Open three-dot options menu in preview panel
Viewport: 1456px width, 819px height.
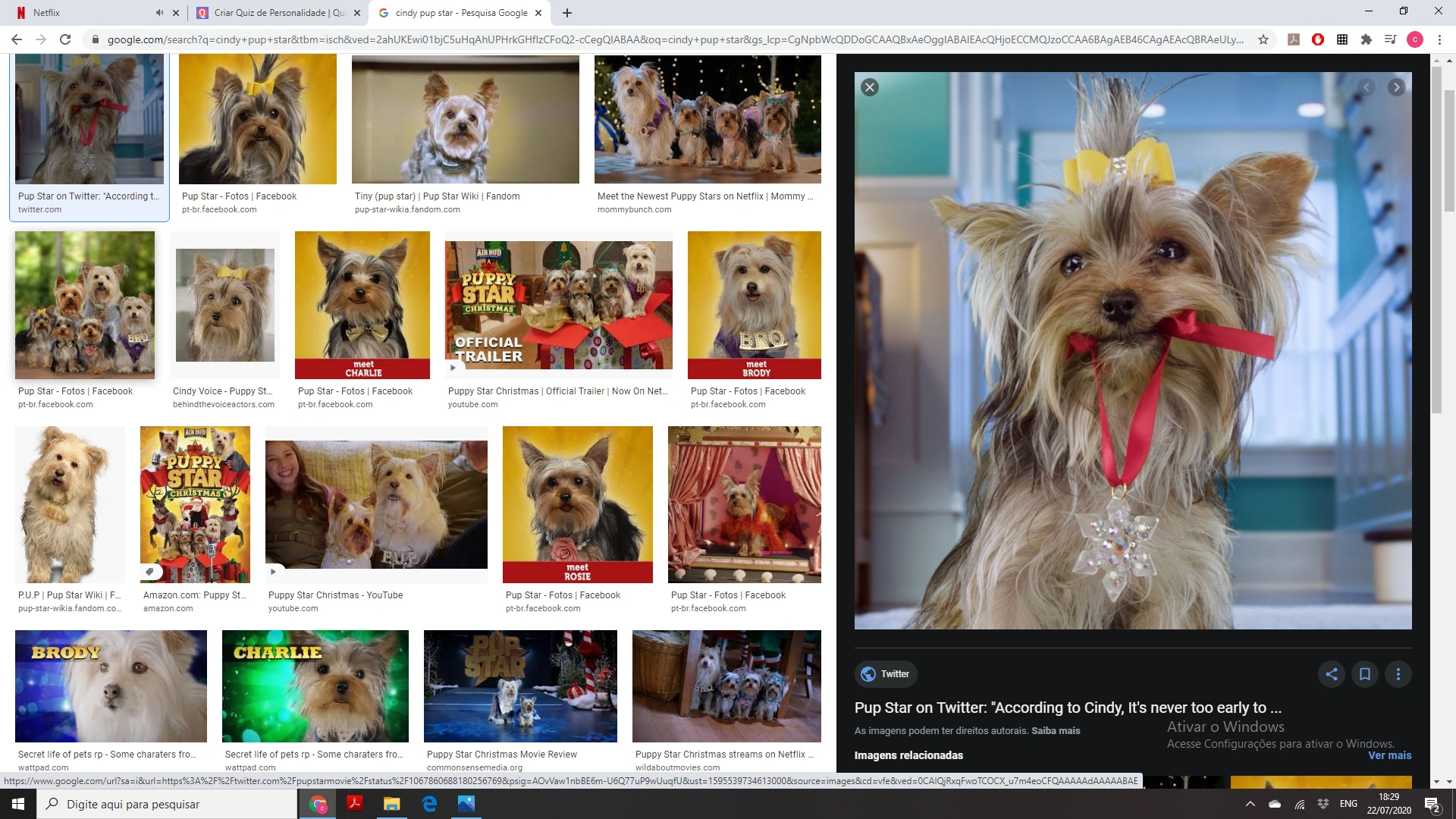(1398, 673)
